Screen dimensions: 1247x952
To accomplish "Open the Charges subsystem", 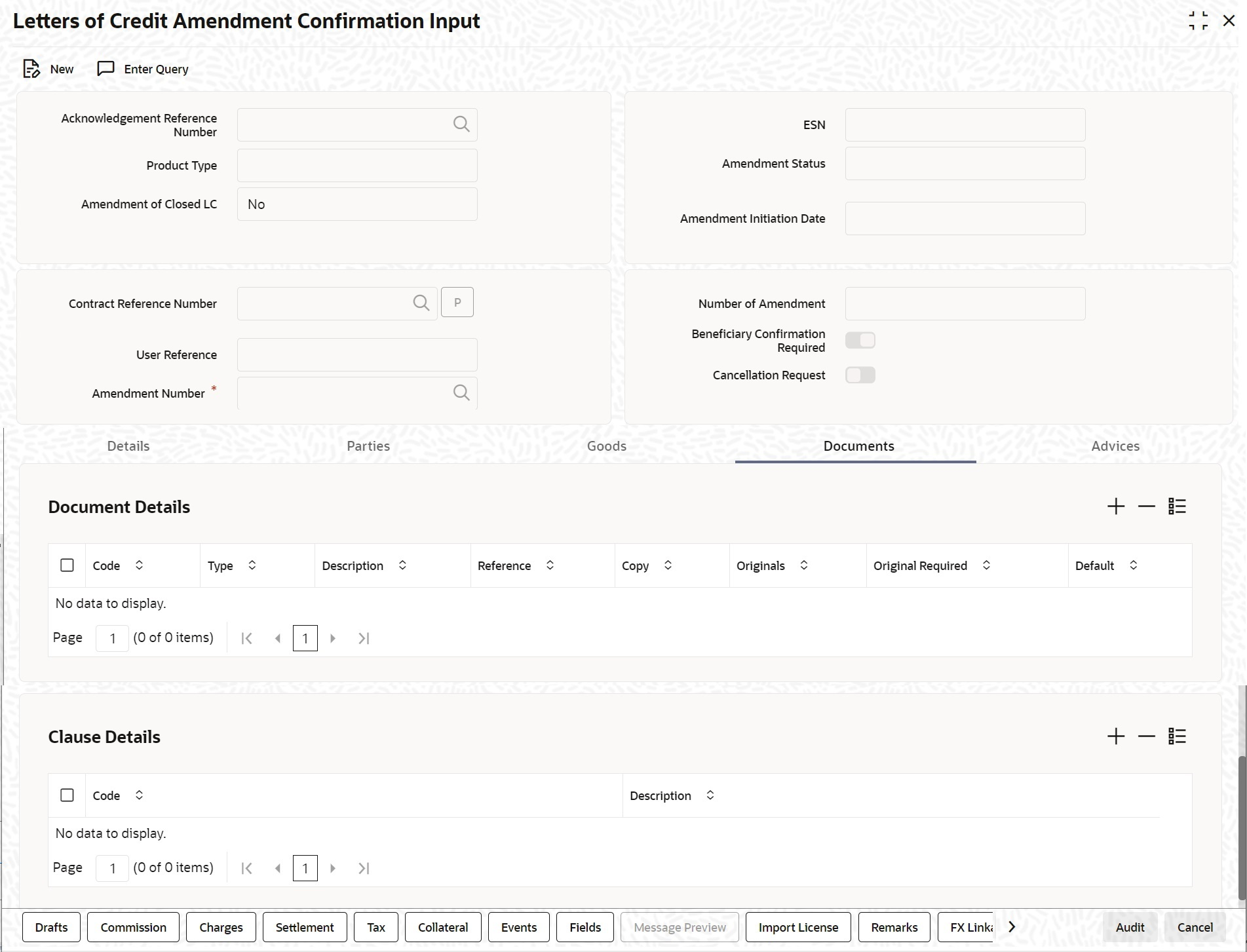I will click(x=221, y=927).
